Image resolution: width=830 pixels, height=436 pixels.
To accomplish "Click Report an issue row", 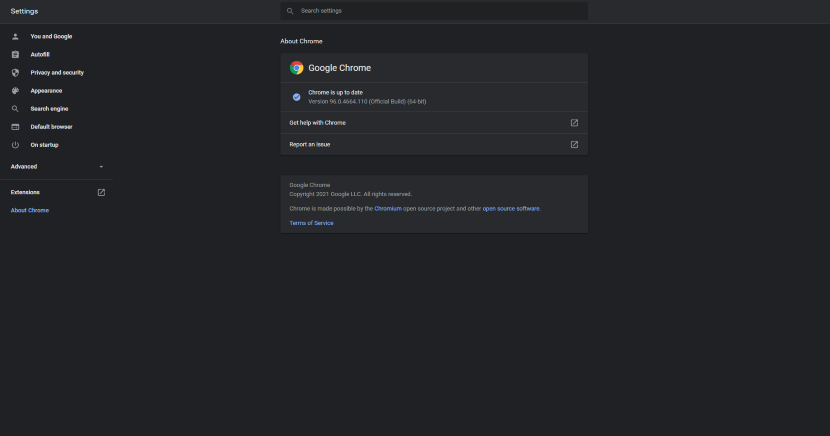I will [x=434, y=144].
